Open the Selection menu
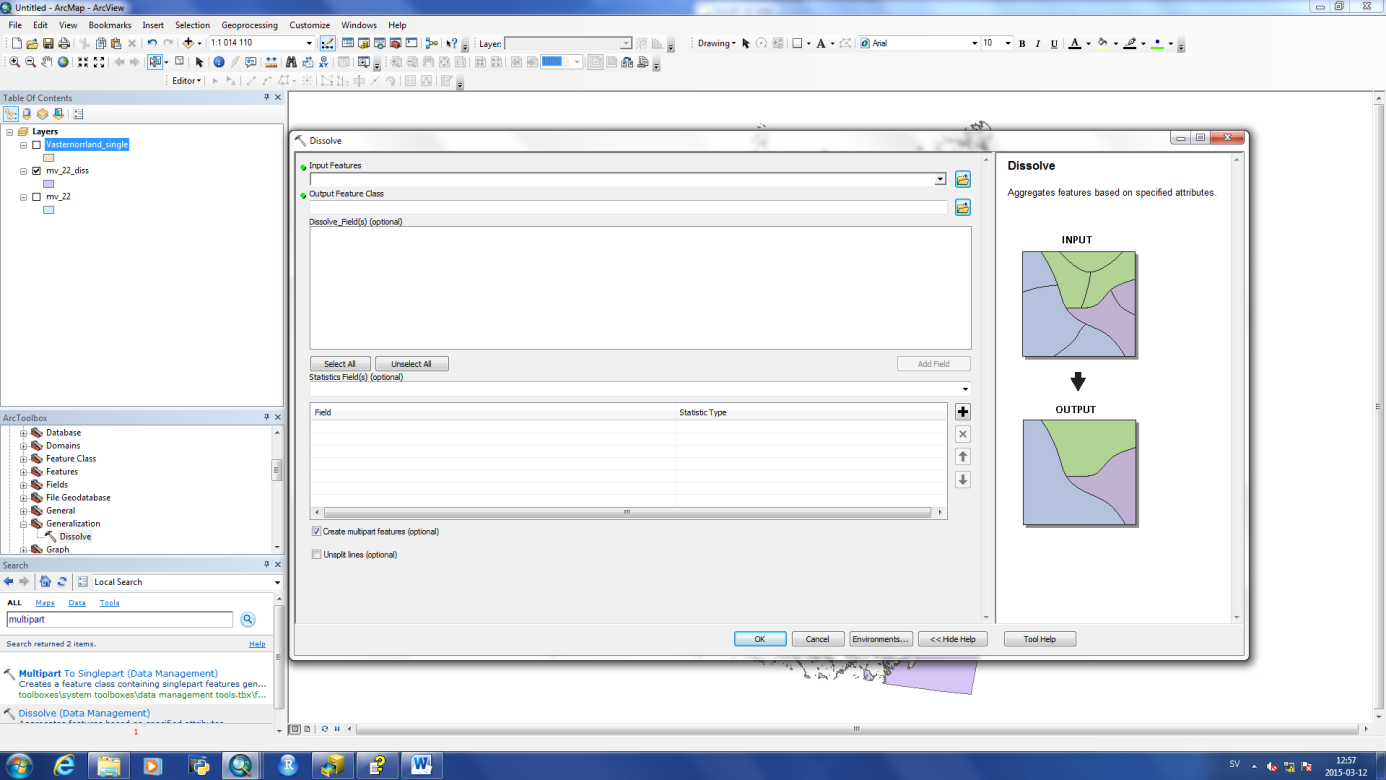The height and width of the screenshot is (780, 1386). coord(193,25)
